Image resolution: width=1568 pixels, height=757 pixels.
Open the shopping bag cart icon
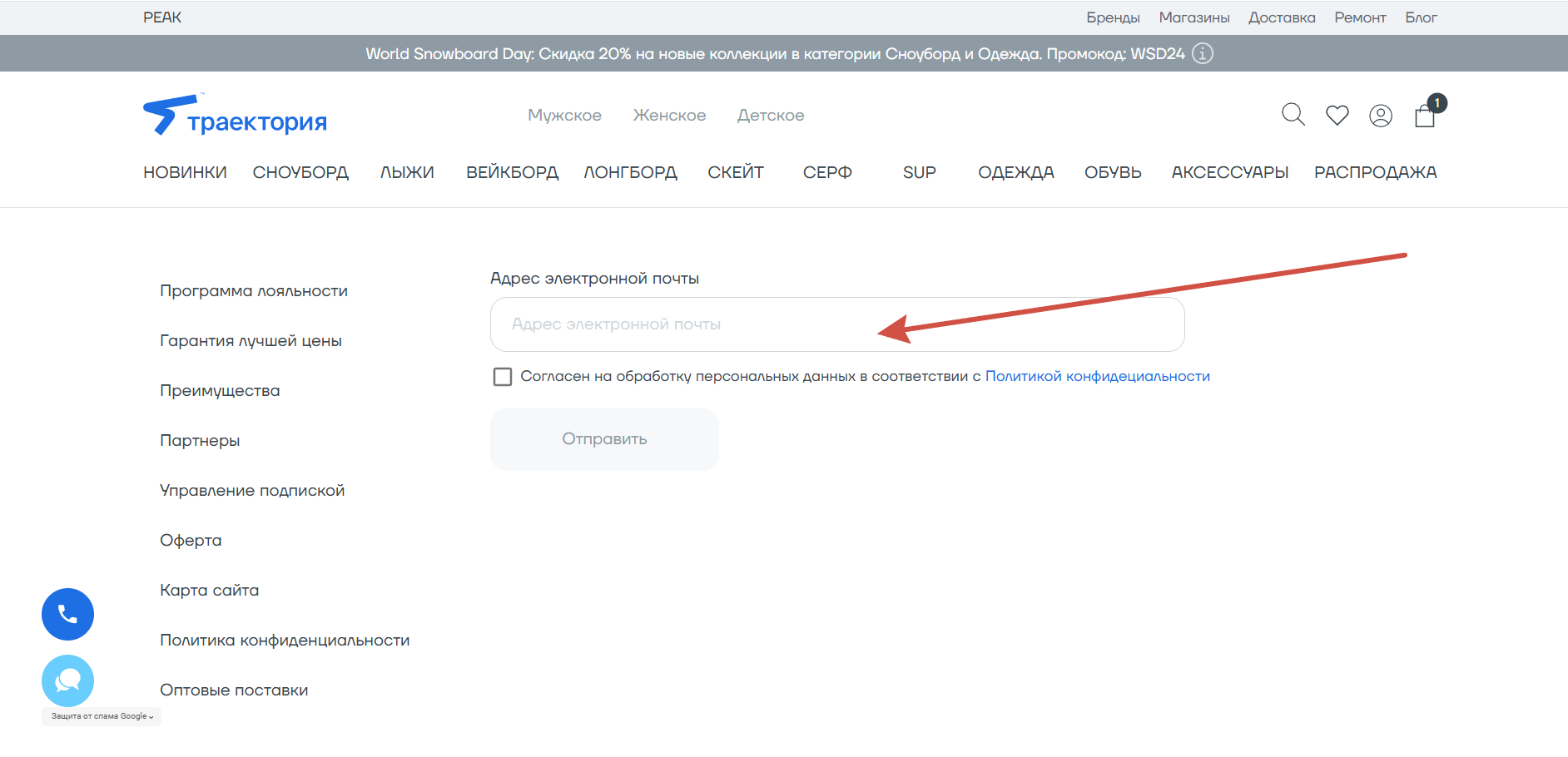(x=1427, y=112)
